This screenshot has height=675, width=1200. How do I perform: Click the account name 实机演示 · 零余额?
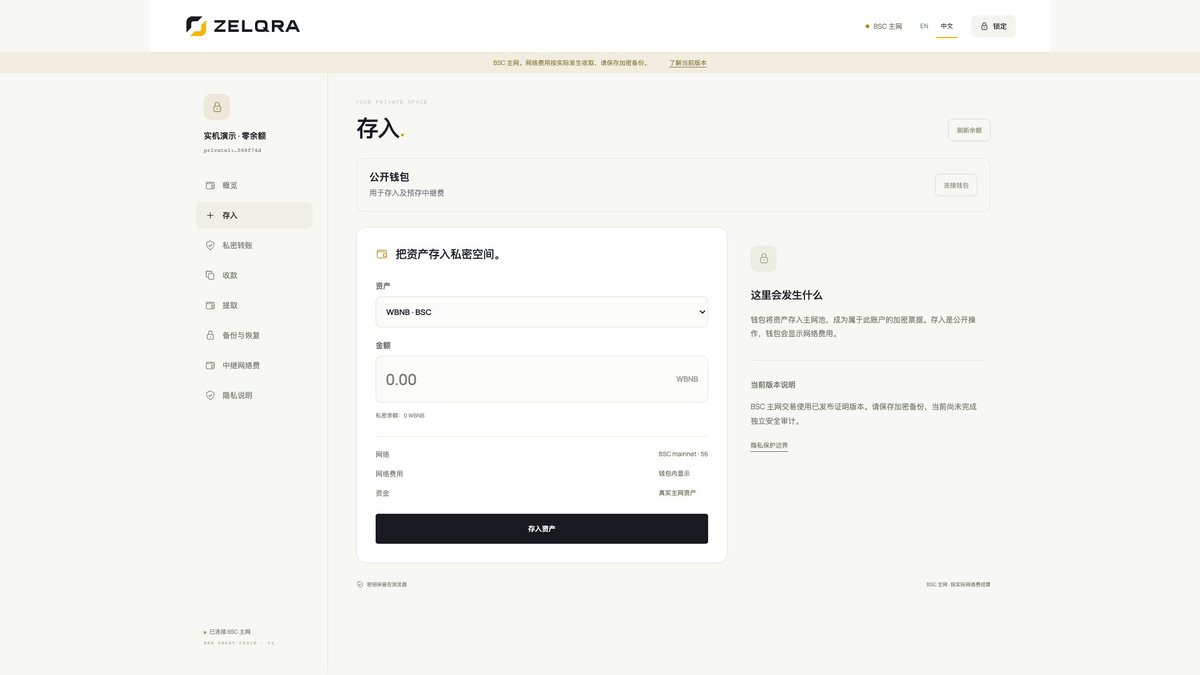pyautogui.click(x=235, y=136)
